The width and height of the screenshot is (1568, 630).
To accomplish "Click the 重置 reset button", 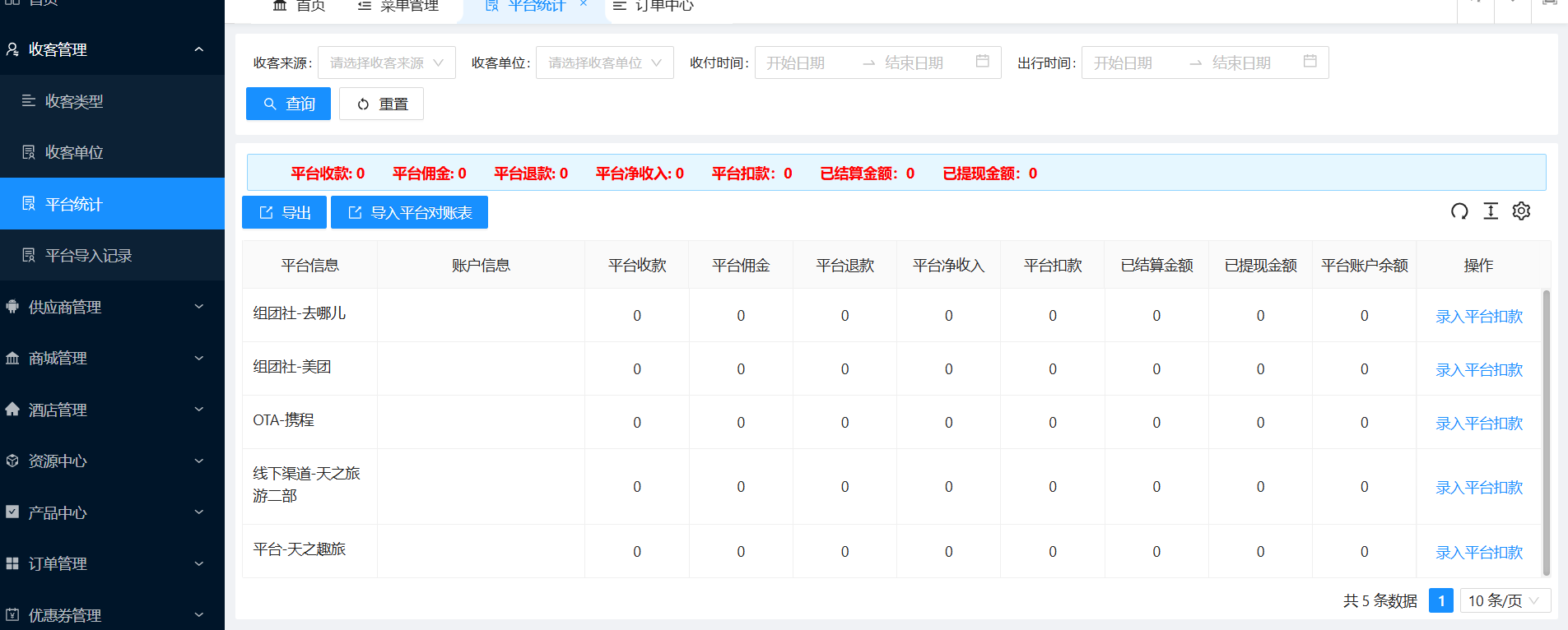I will (381, 104).
